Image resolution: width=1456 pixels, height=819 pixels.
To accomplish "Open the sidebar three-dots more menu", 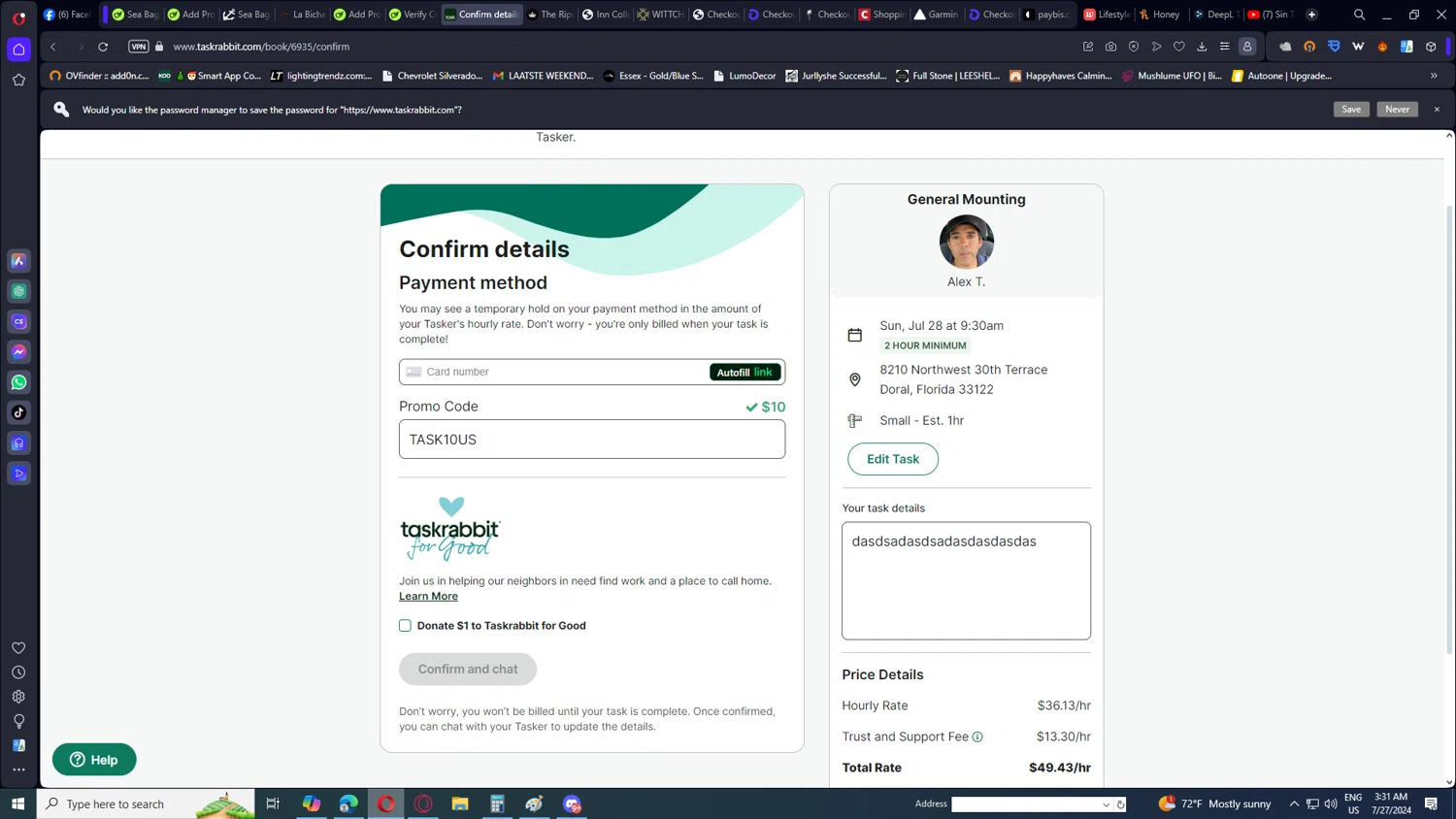I will click(18, 770).
